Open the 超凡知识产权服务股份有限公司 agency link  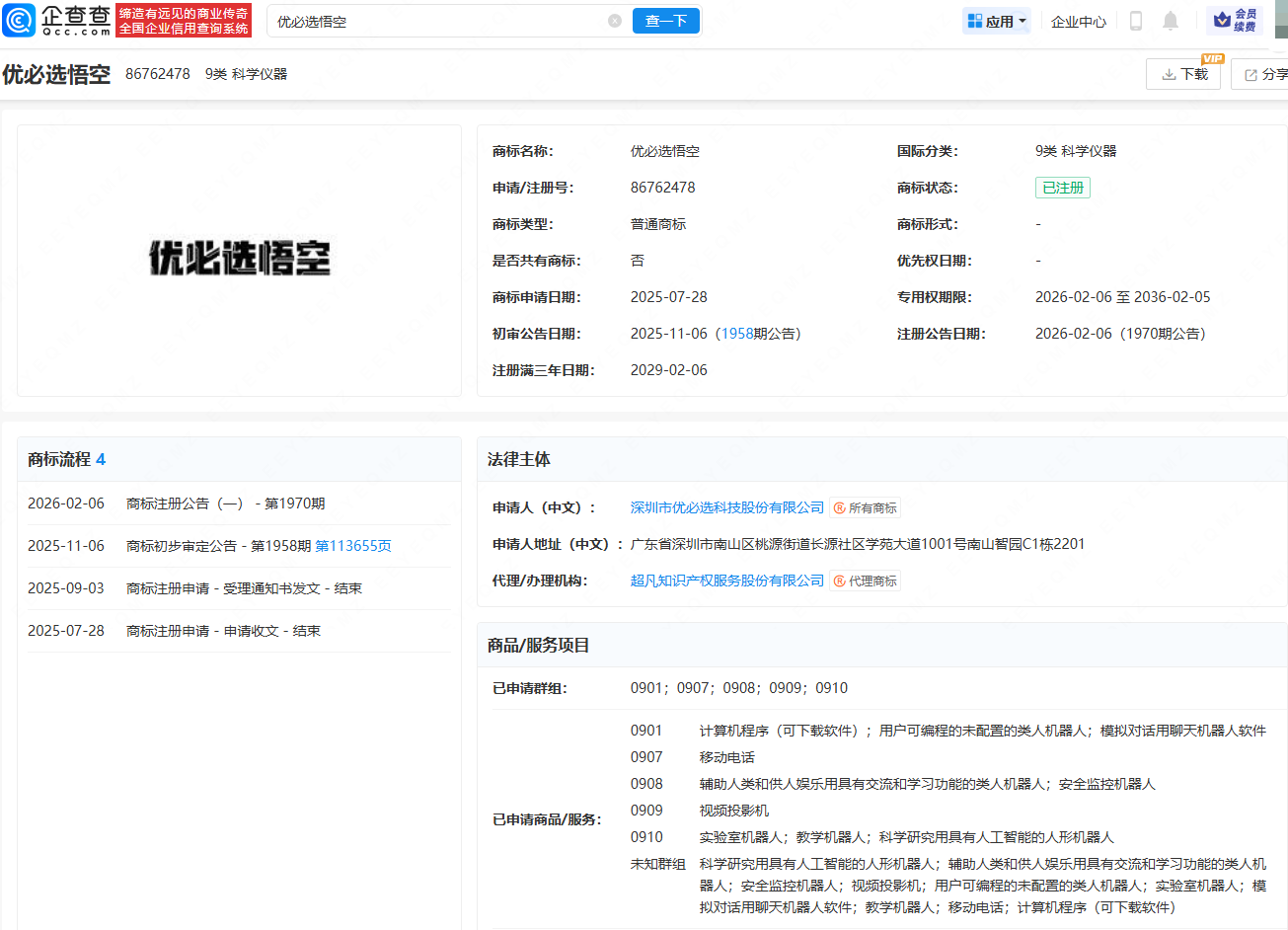(726, 581)
